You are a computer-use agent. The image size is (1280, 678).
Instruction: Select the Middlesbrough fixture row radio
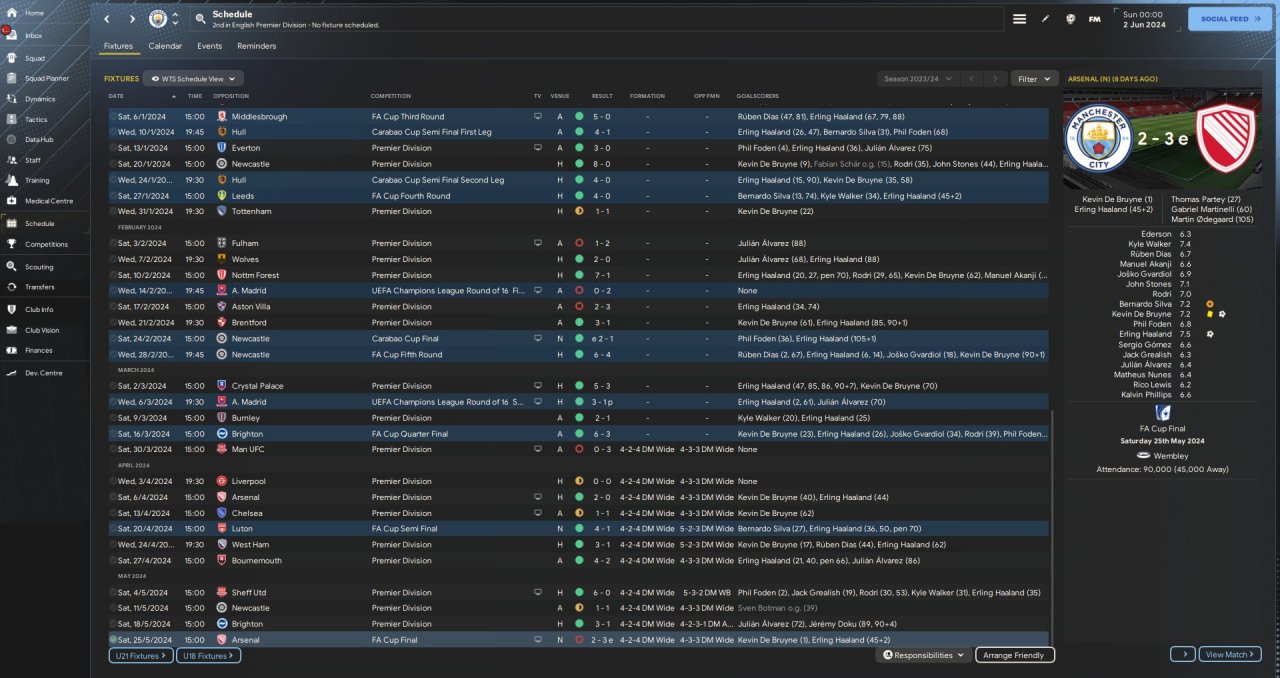coord(113,116)
